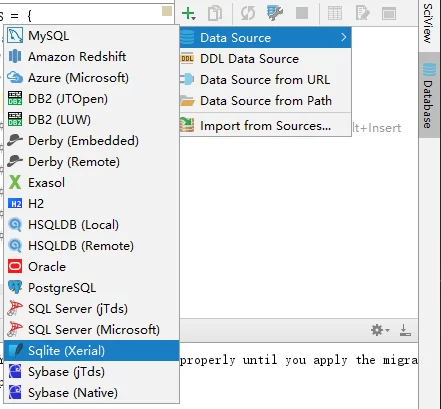Viewport: 441px width, 409px height.
Task: Select DB2 (JTOpen) data source
Action: [92, 99]
